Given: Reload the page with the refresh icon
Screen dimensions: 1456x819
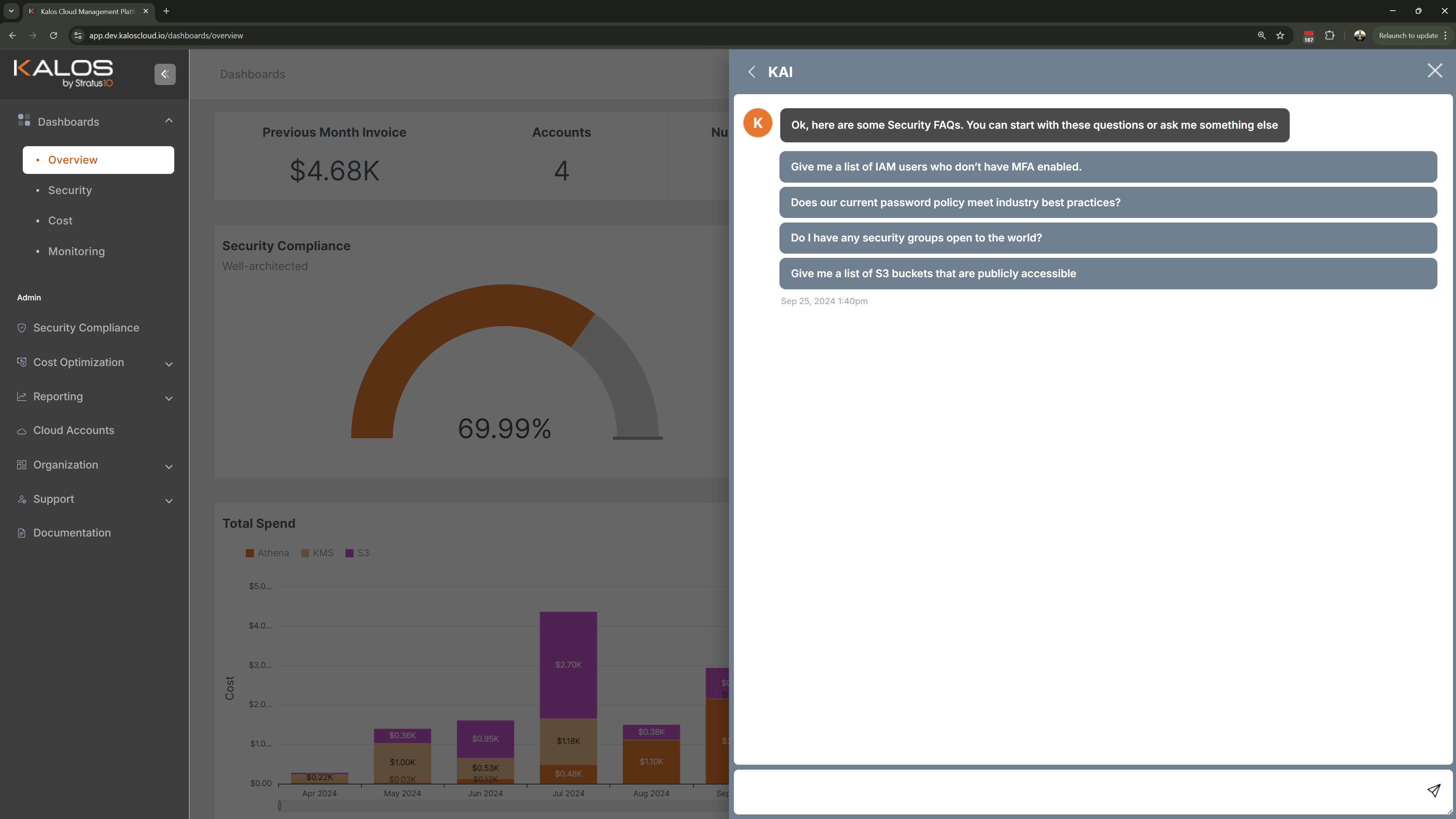Looking at the screenshot, I should pyautogui.click(x=54, y=36).
